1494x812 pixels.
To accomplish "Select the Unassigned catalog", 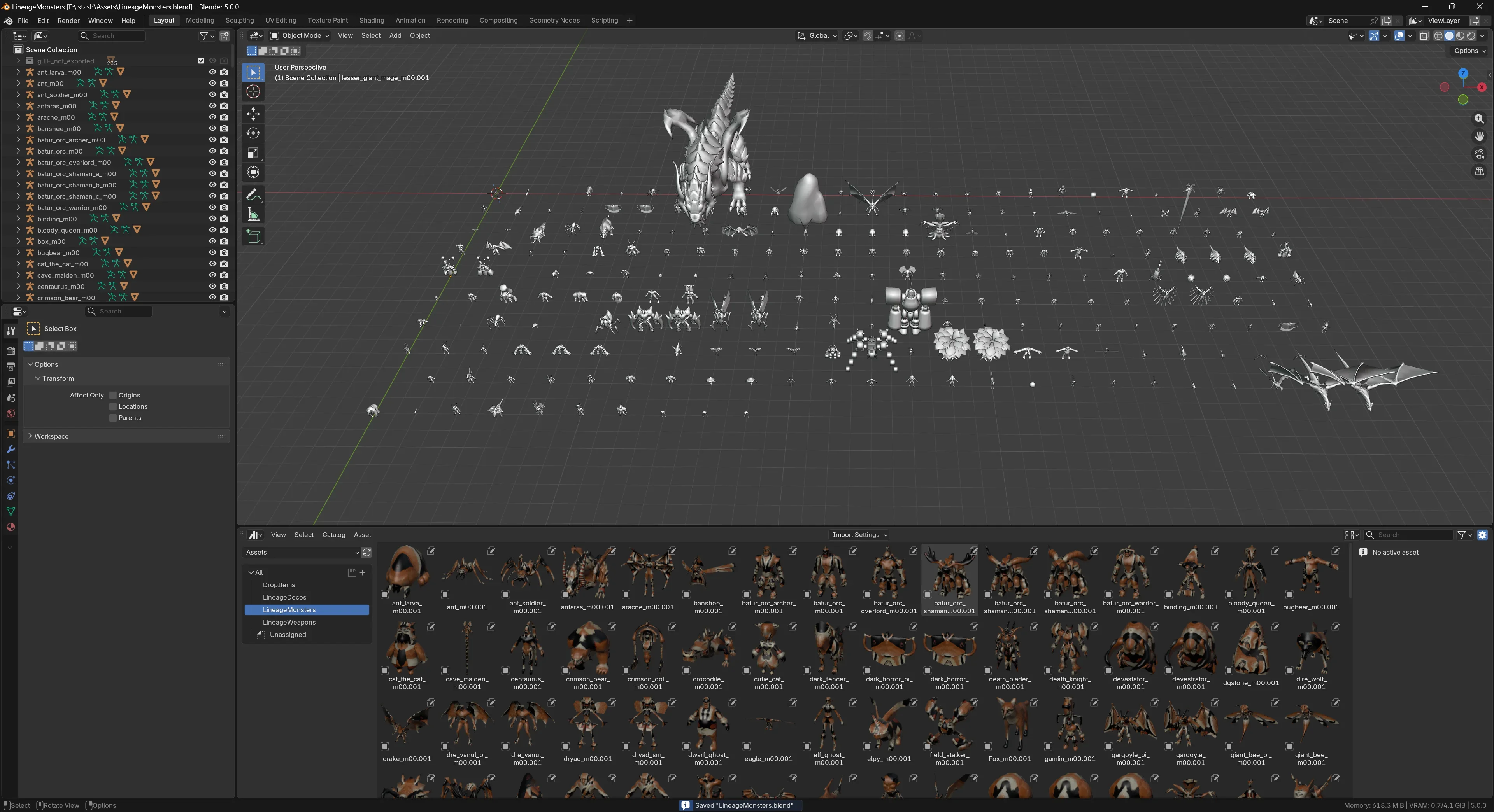I will point(307,635).
